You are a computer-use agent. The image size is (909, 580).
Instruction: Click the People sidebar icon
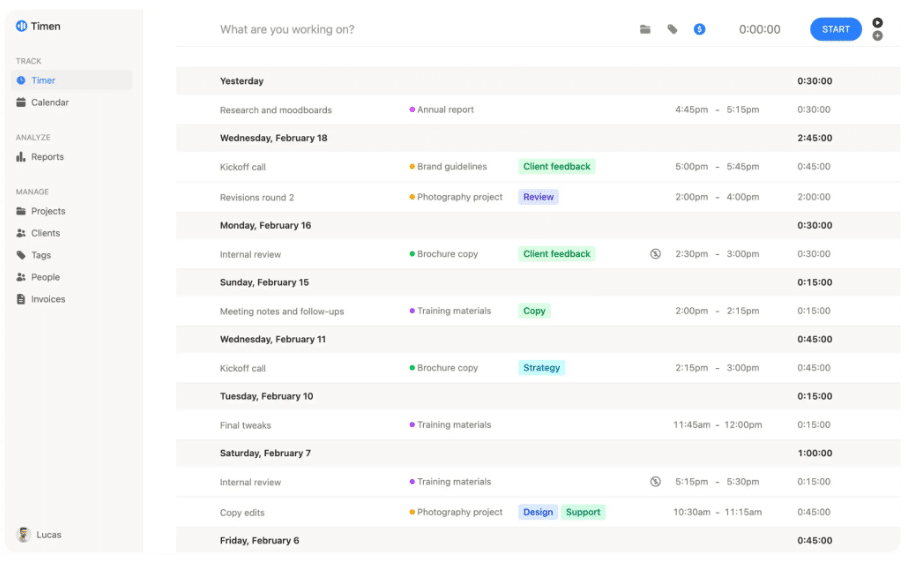(21, 277)
